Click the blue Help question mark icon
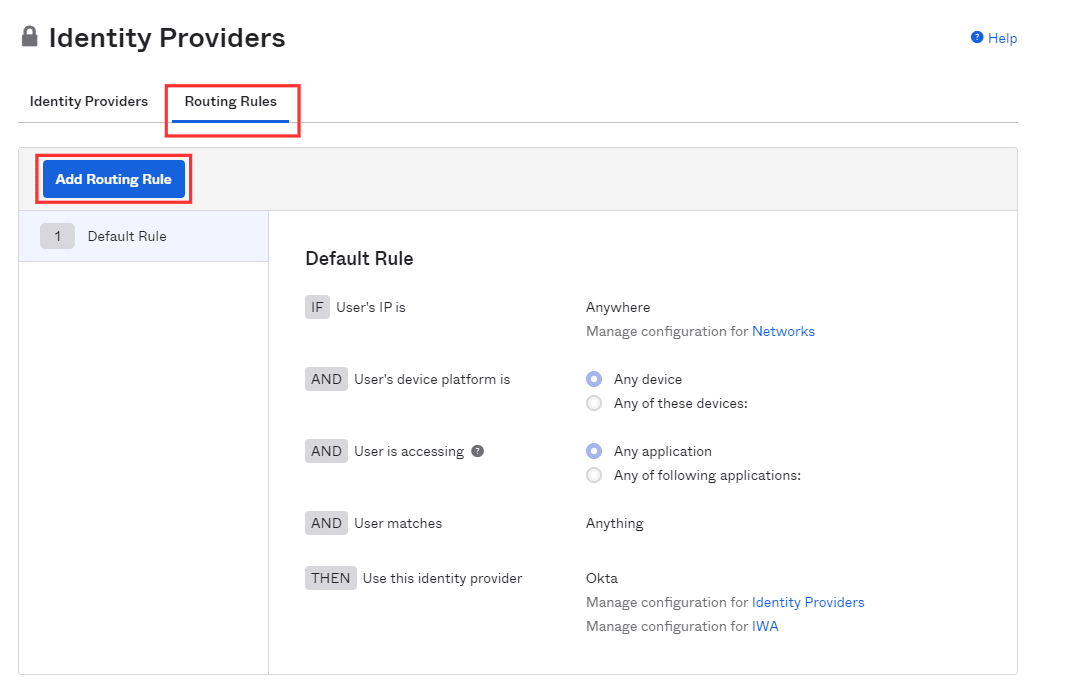Screen dimensions: 1077x691 click(977, 37)
